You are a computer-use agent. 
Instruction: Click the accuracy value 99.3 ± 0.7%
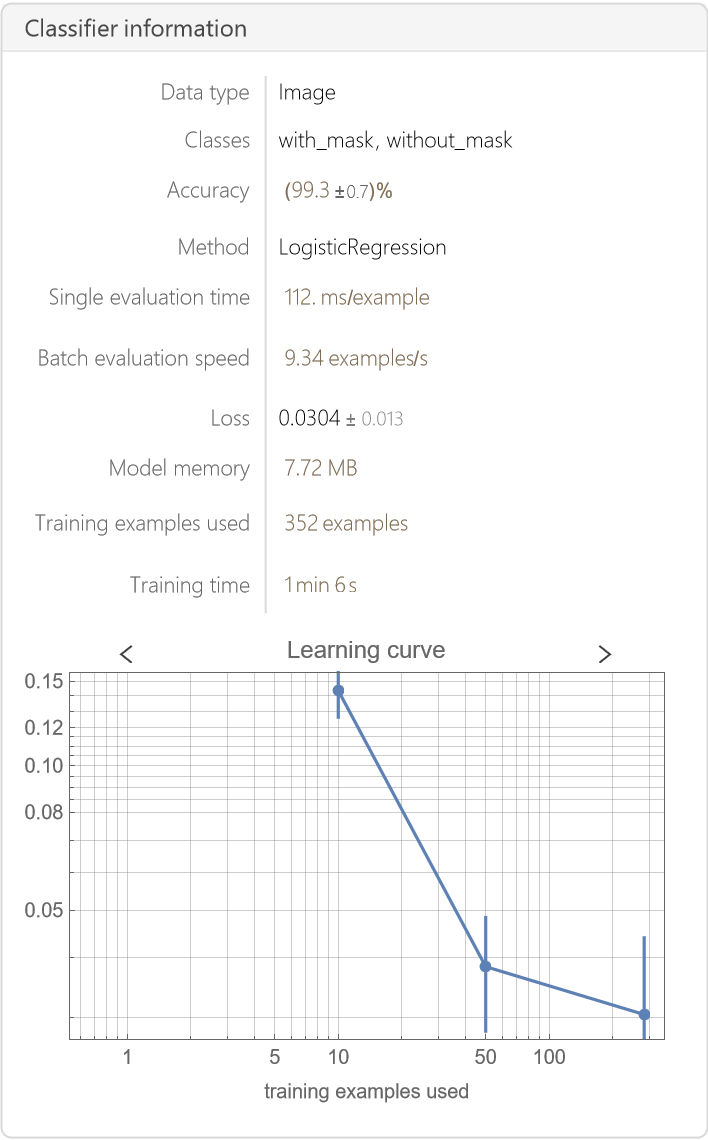coord(338,191)
